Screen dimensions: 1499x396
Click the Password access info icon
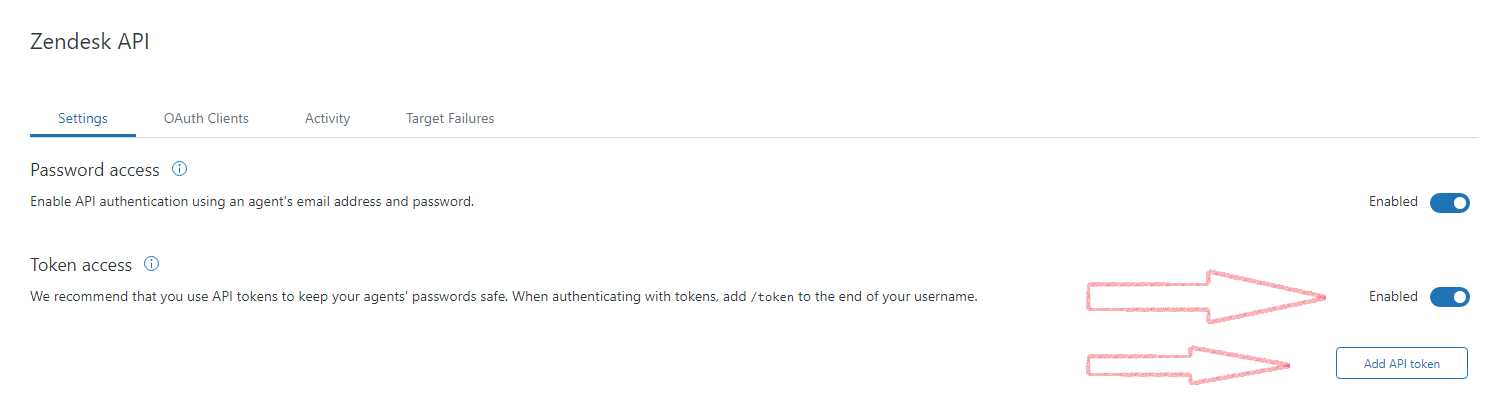coord(180,169)
